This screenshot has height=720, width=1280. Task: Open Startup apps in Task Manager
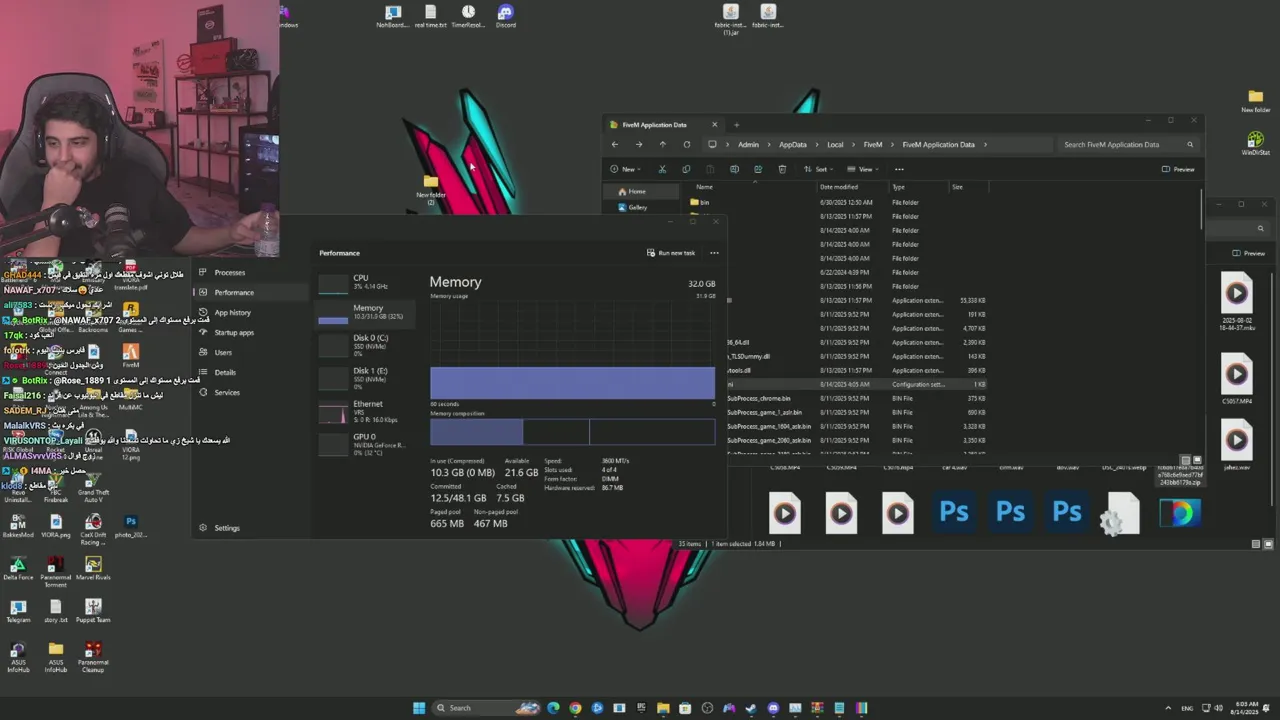(234, 332)
